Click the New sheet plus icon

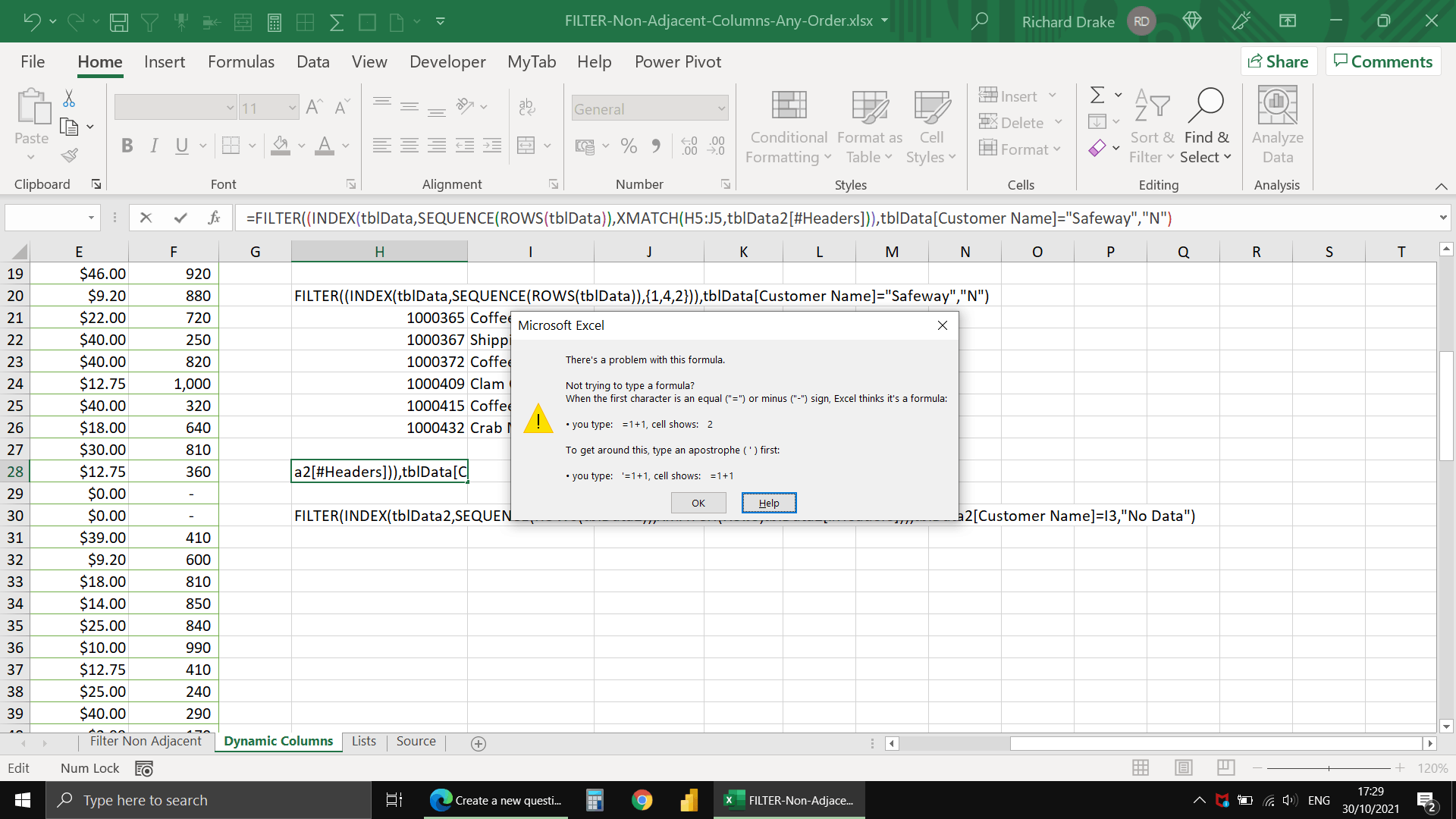pos(479,744)
